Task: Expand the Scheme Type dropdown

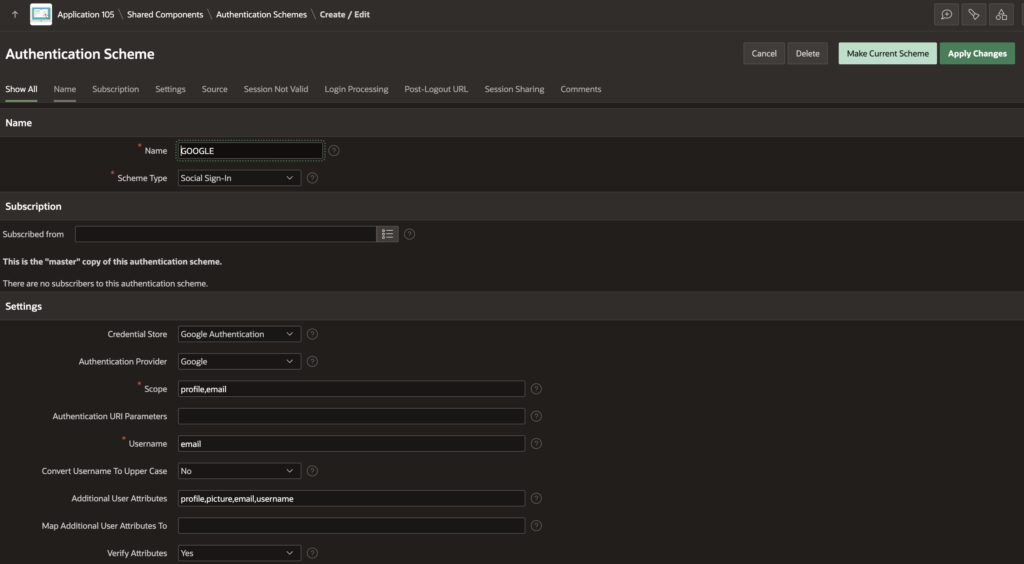Action: 239,178
